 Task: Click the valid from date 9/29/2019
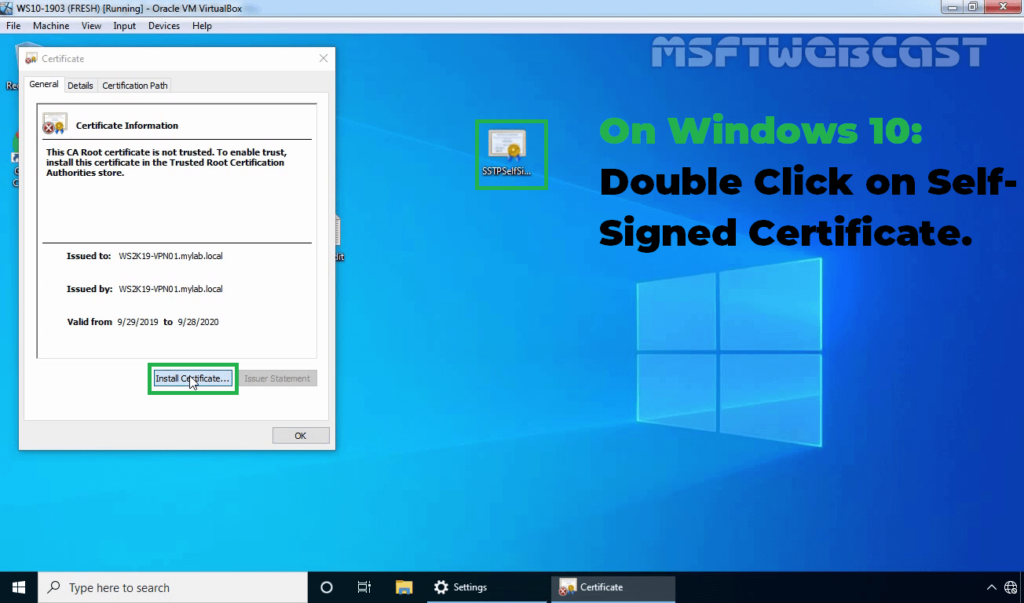pyautogui.click(x=138, y=322)
